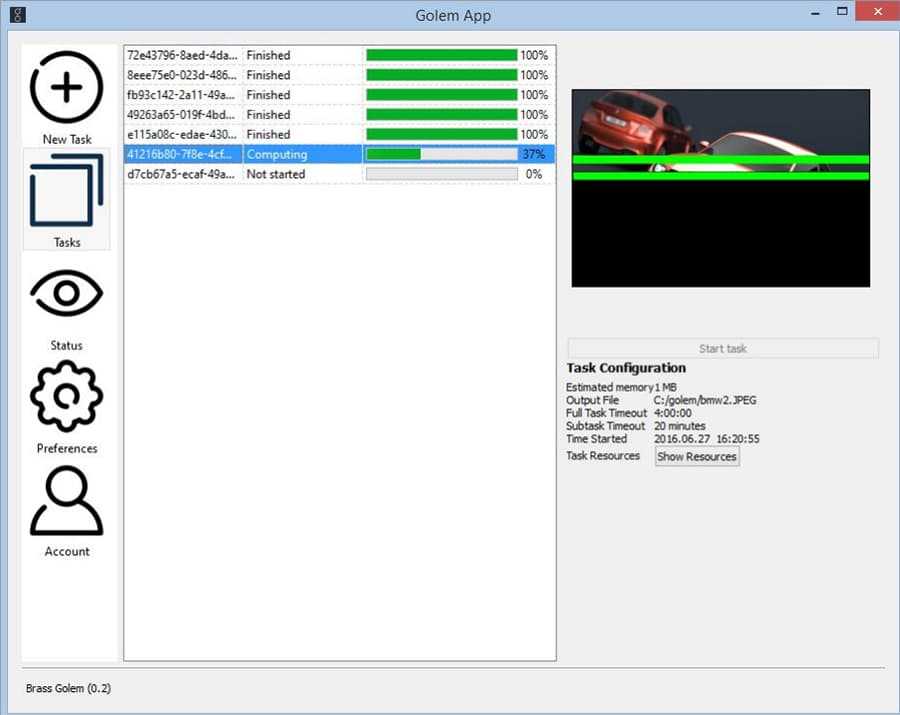This screenshot has height=715, width=900.
Task: Select the Computing task 41216b80-7f8e
Action: click(182, 155)
